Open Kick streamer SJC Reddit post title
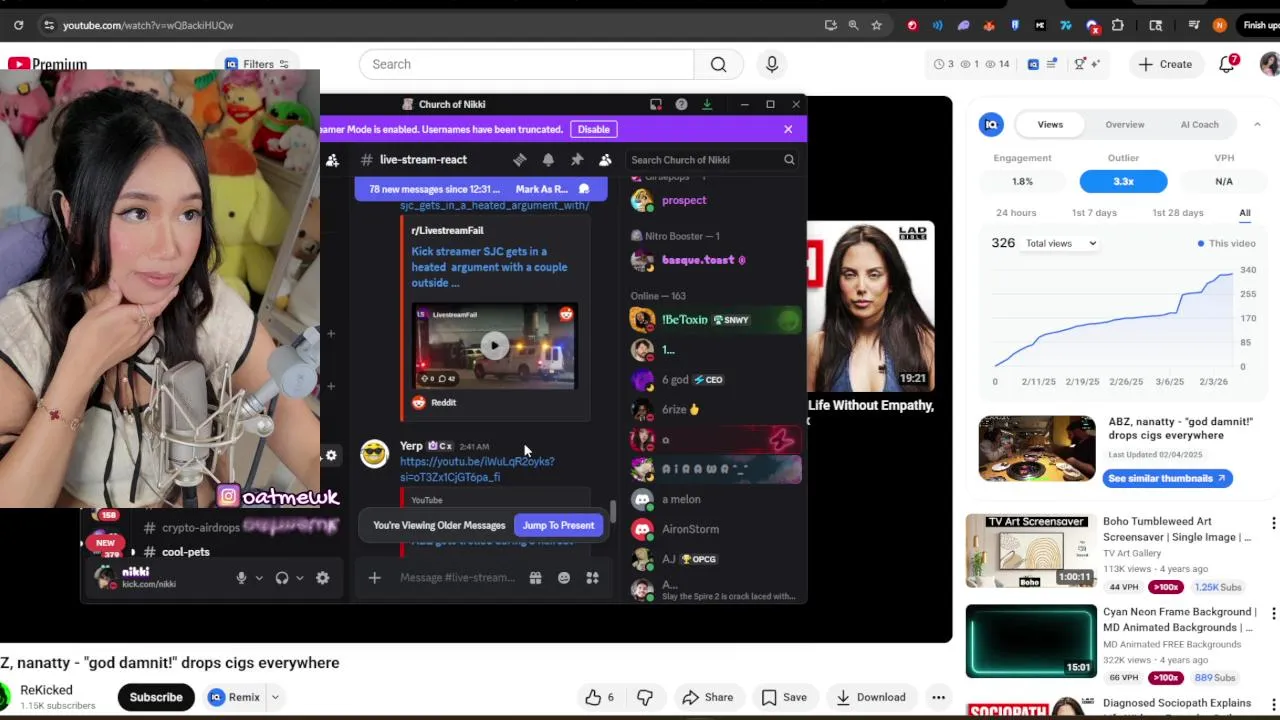 (x=489, y=267)
